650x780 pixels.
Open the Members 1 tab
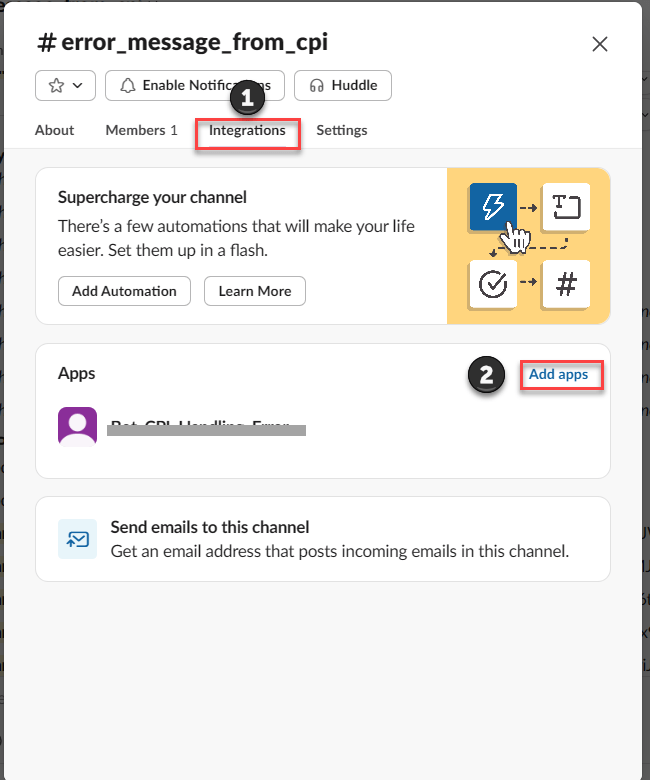click(x=141, y=130)
